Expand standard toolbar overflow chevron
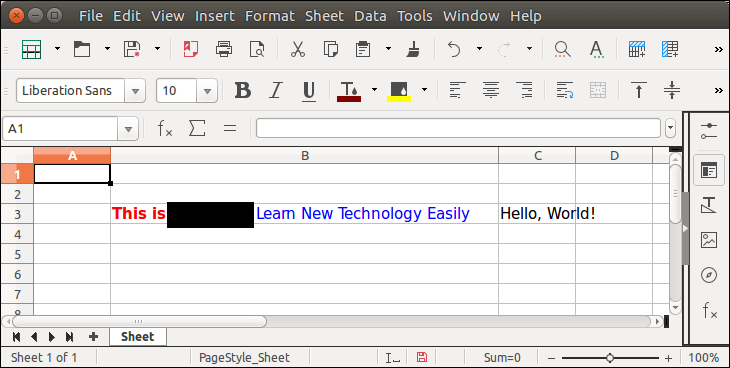 point(718,49)
